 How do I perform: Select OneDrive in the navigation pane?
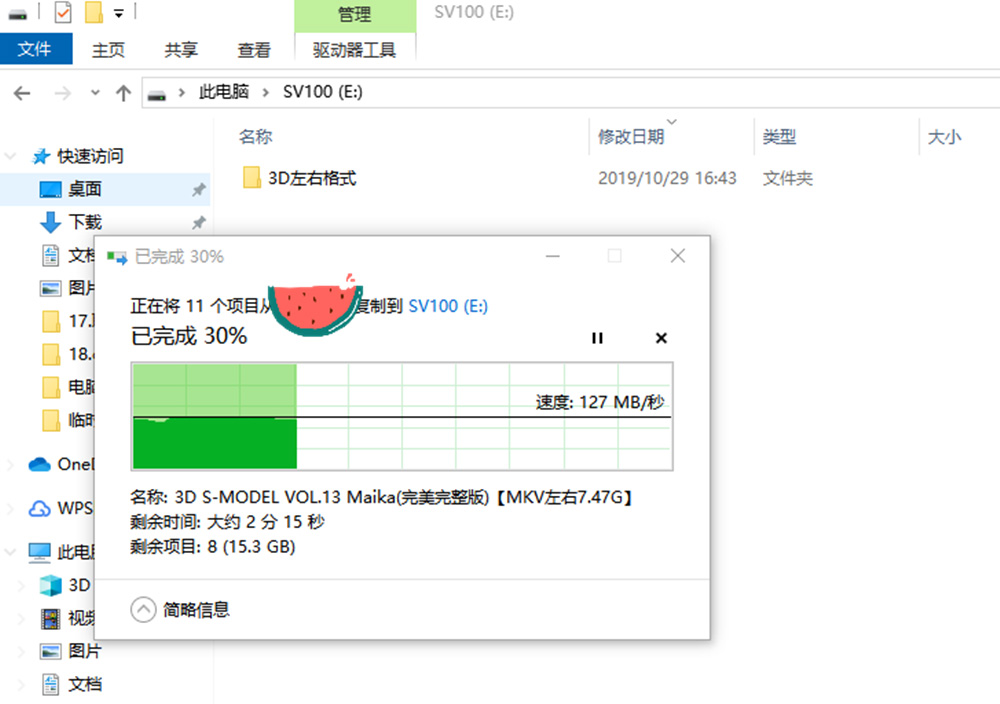click(x=61, y=464)
